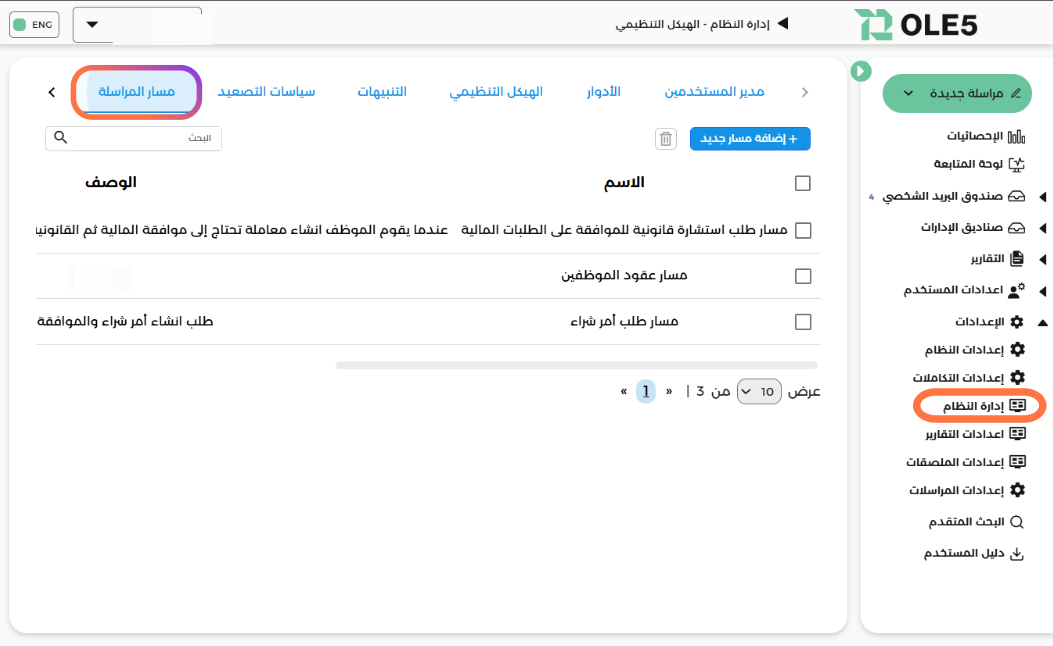Check the مسار عقود الموظفين row
This screenshot has width=1053, height=646.
pyautogui.click(x=802, y=276)
